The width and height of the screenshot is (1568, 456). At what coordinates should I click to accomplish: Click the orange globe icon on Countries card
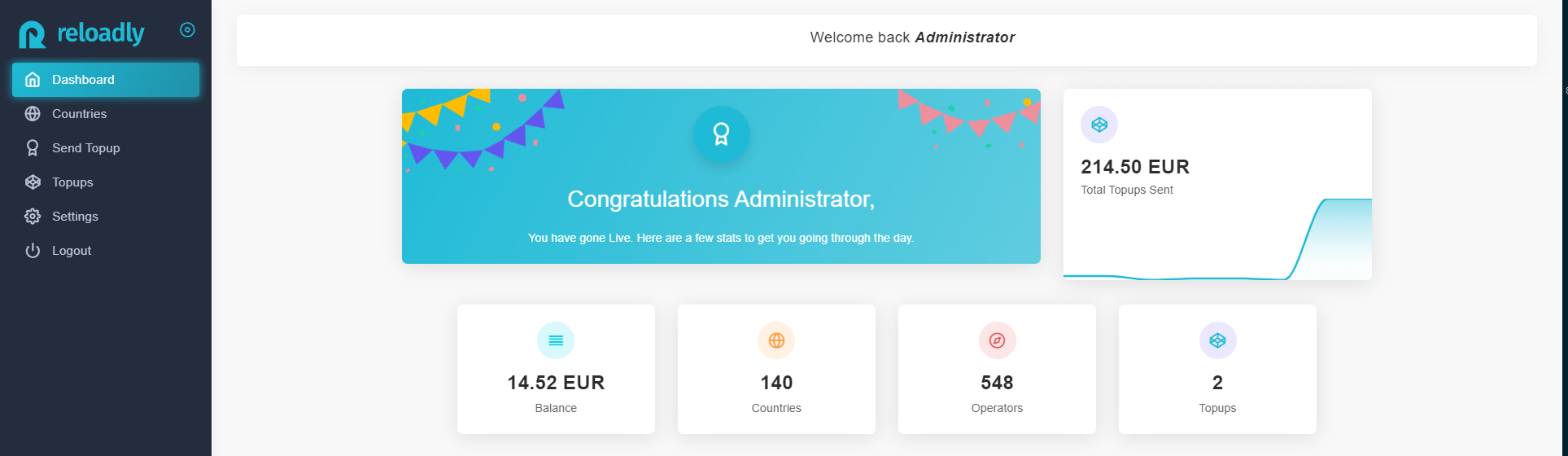(x=776, y=340)
